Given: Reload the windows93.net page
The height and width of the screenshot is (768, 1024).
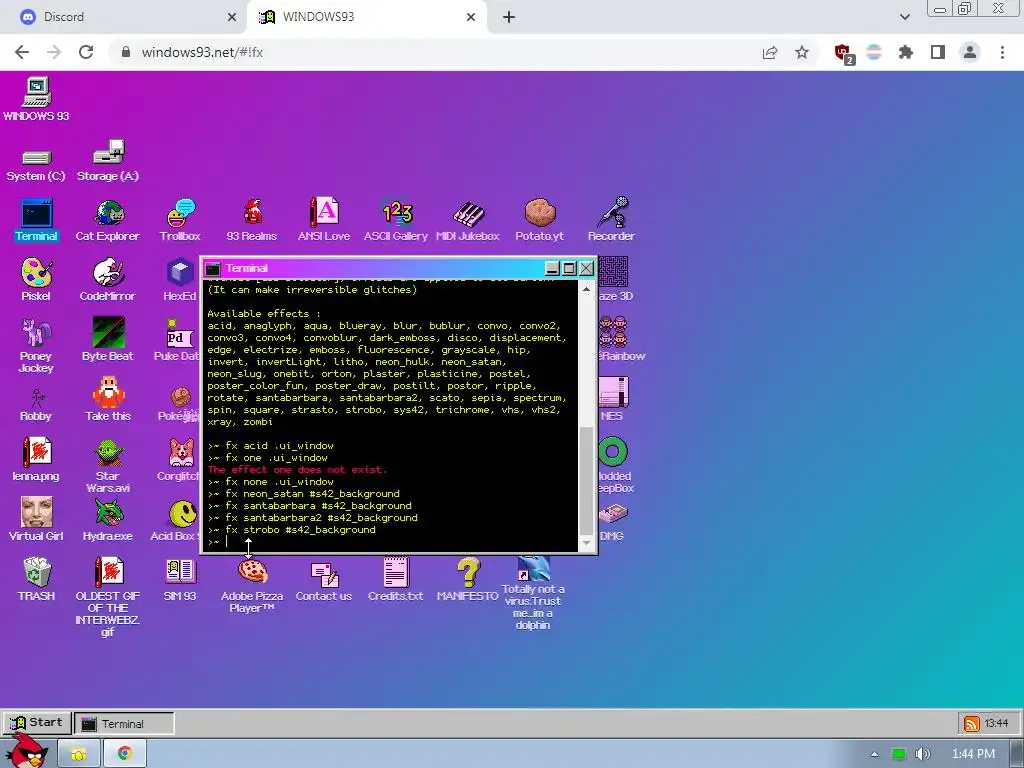Looking at the screenshot, I should coord(86,52).
